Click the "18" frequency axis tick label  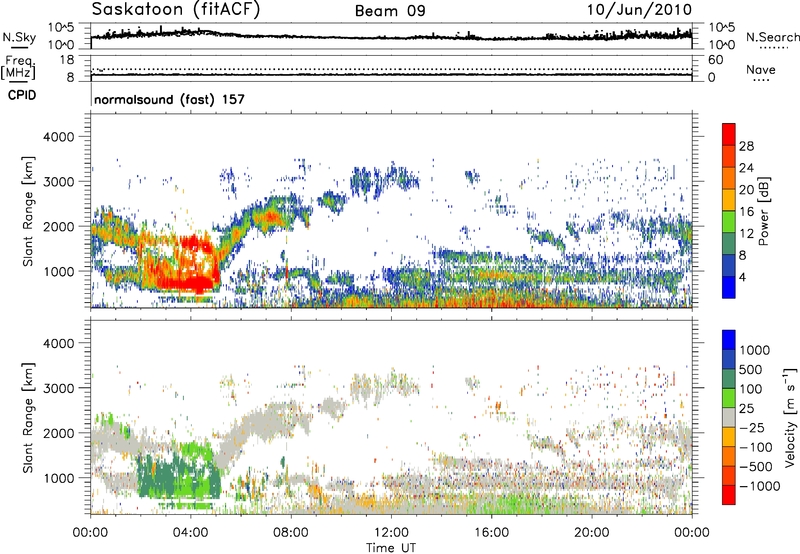(67, 60)
